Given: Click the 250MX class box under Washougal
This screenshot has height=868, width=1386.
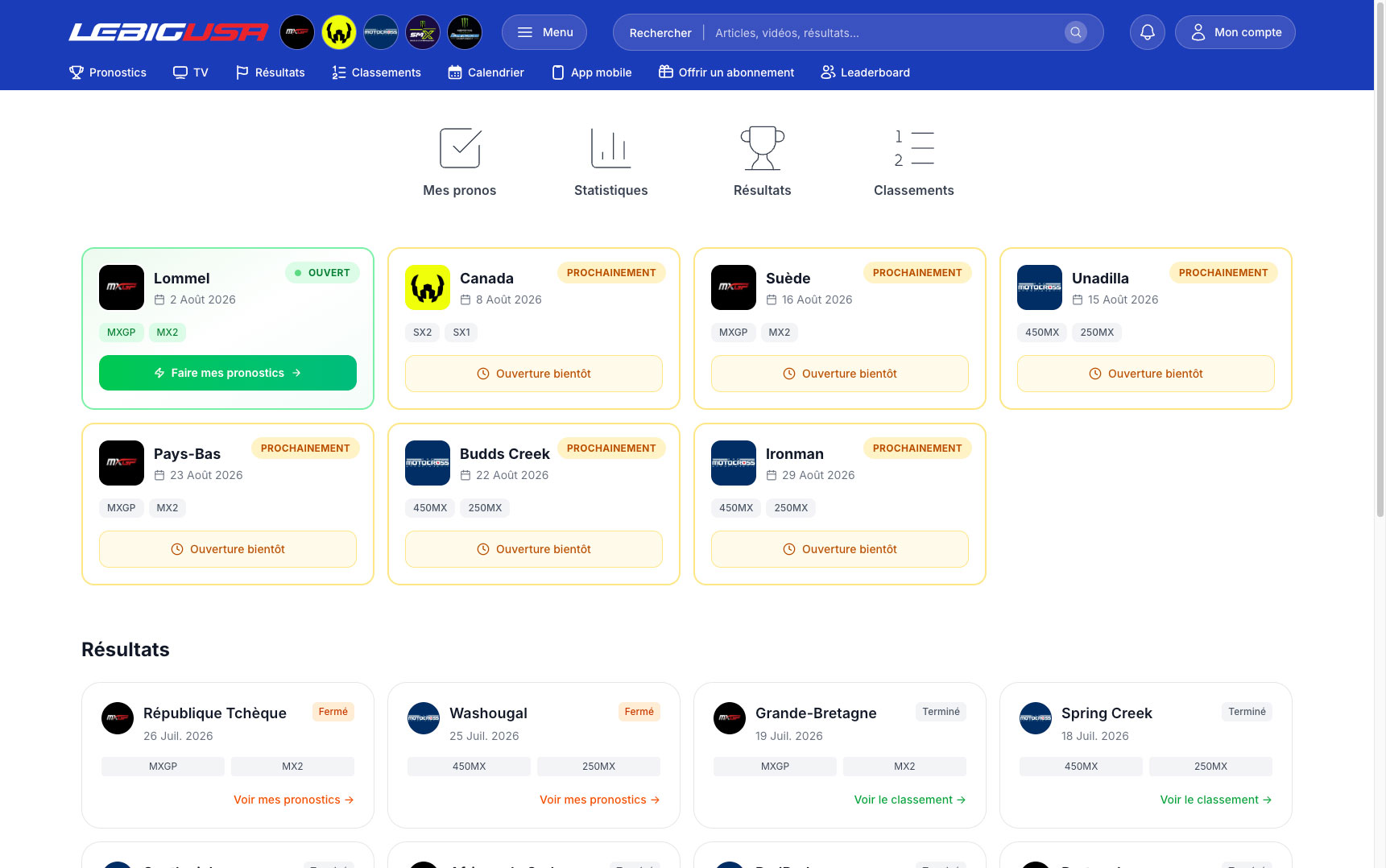Looking at the screenshot, I should pyautogui.click(x=598, y=767).
